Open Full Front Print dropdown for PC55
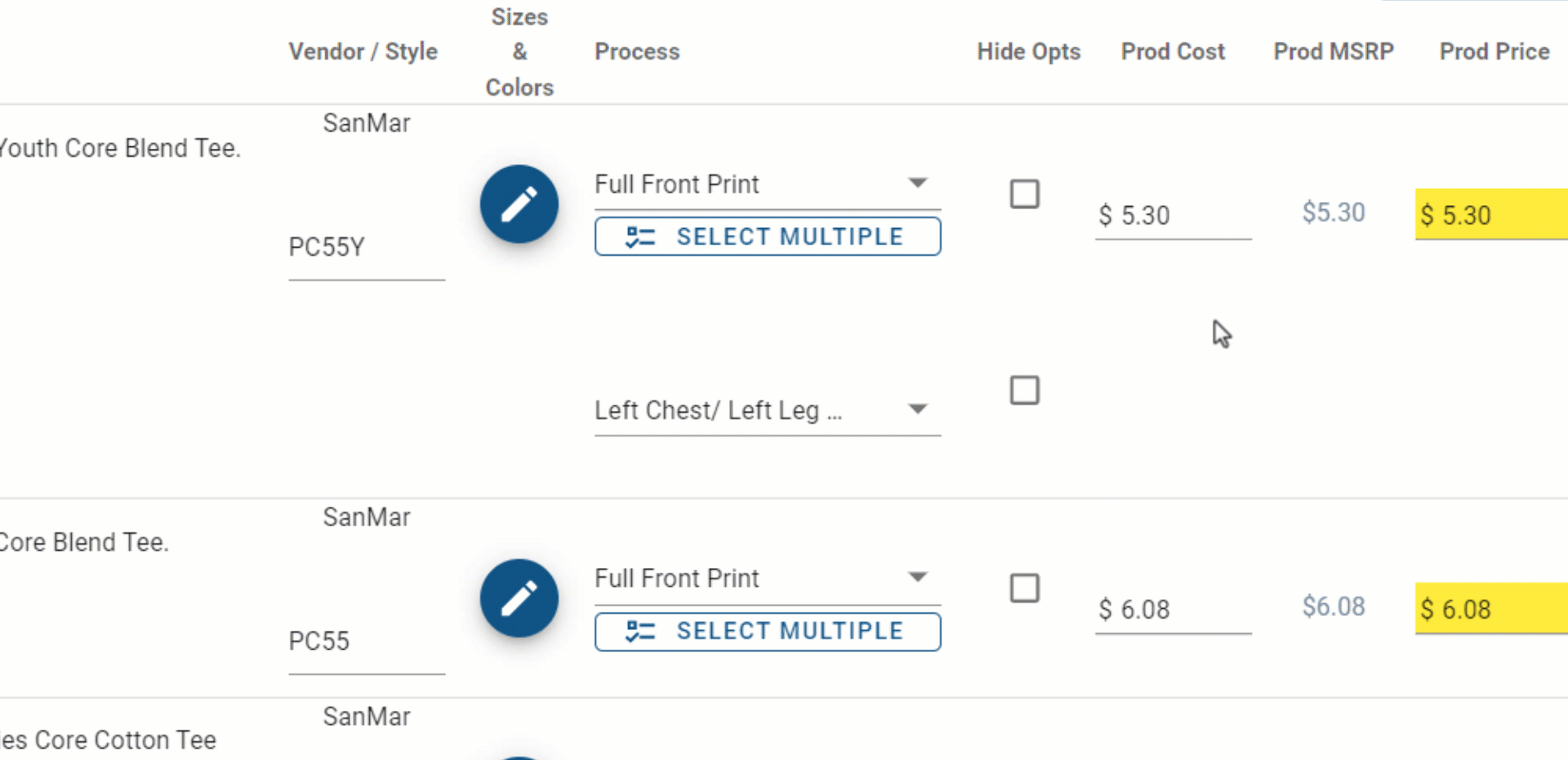Image resolution: width=1568 pixels, height=760 pixels. pyautogui.click(x=768, y=579)
